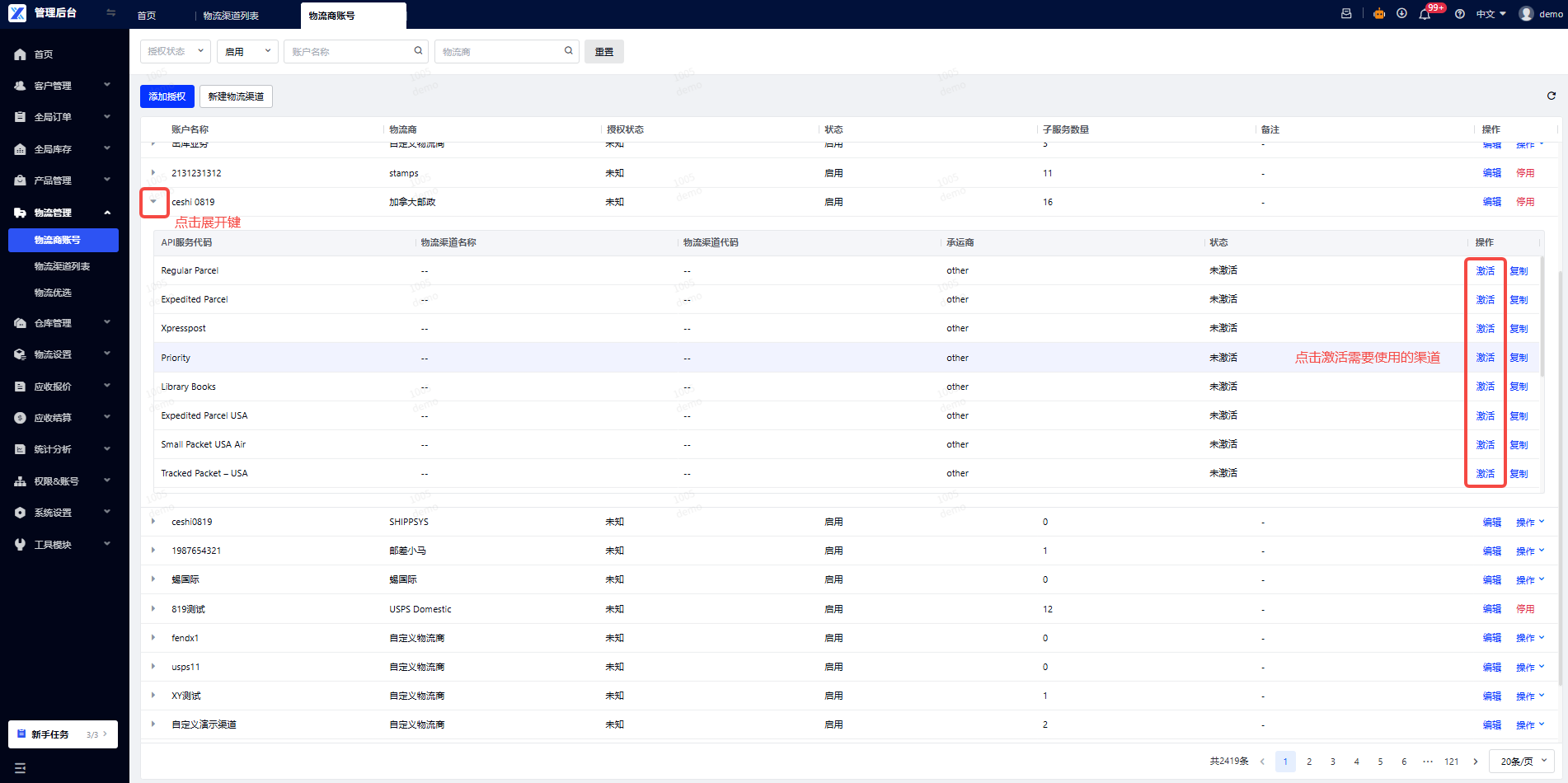Click the help question mark icon

1460,14
